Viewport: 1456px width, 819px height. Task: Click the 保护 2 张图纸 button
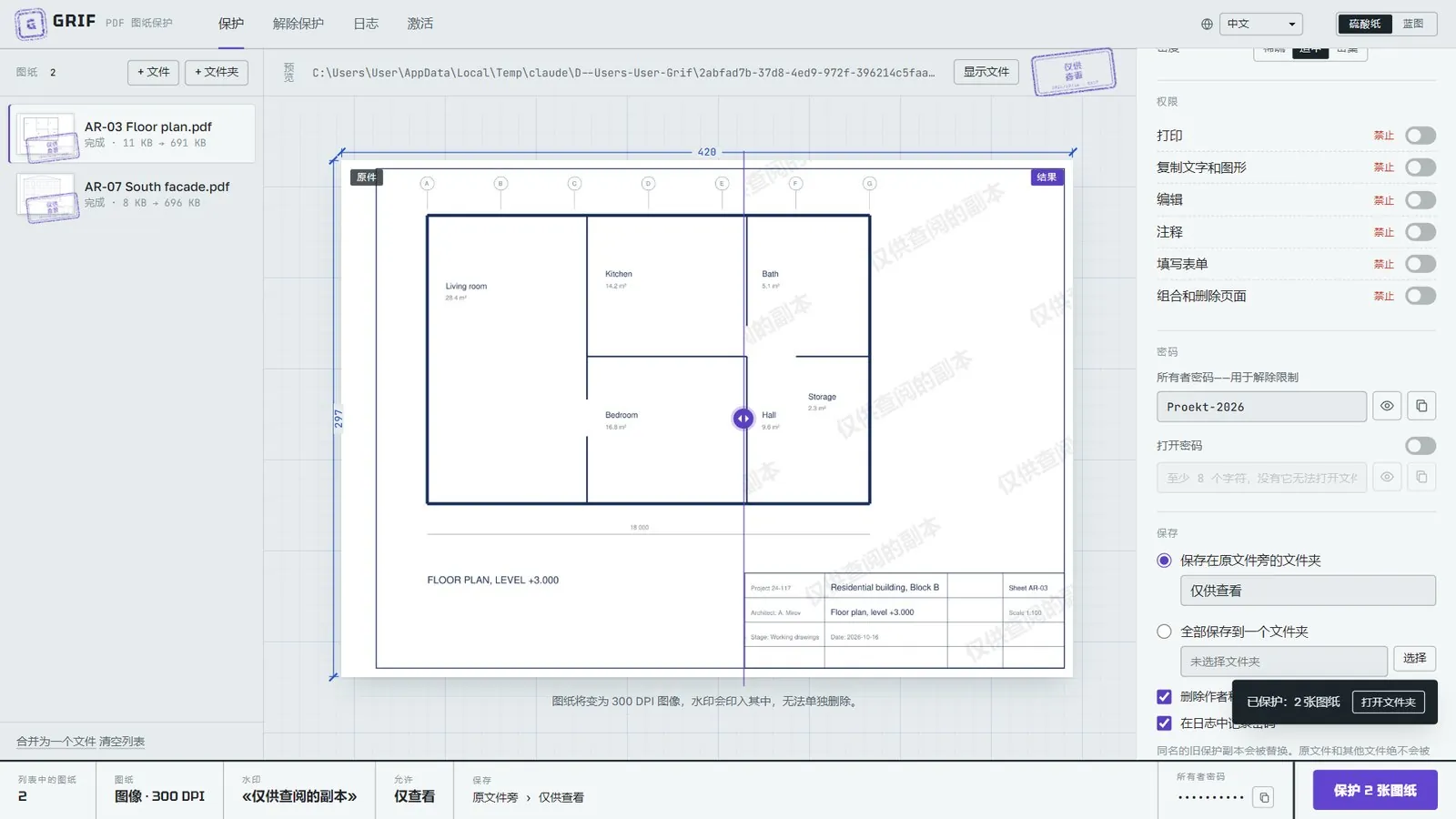tap(1375, 791)
